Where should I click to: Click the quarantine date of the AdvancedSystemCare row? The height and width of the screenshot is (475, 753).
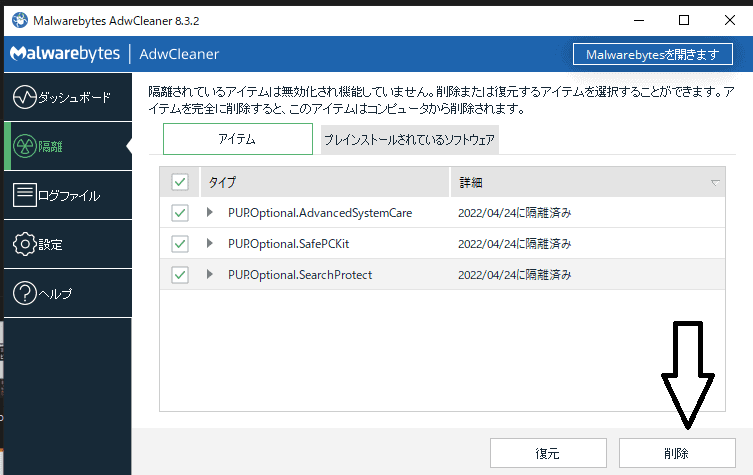coord(514,213)
